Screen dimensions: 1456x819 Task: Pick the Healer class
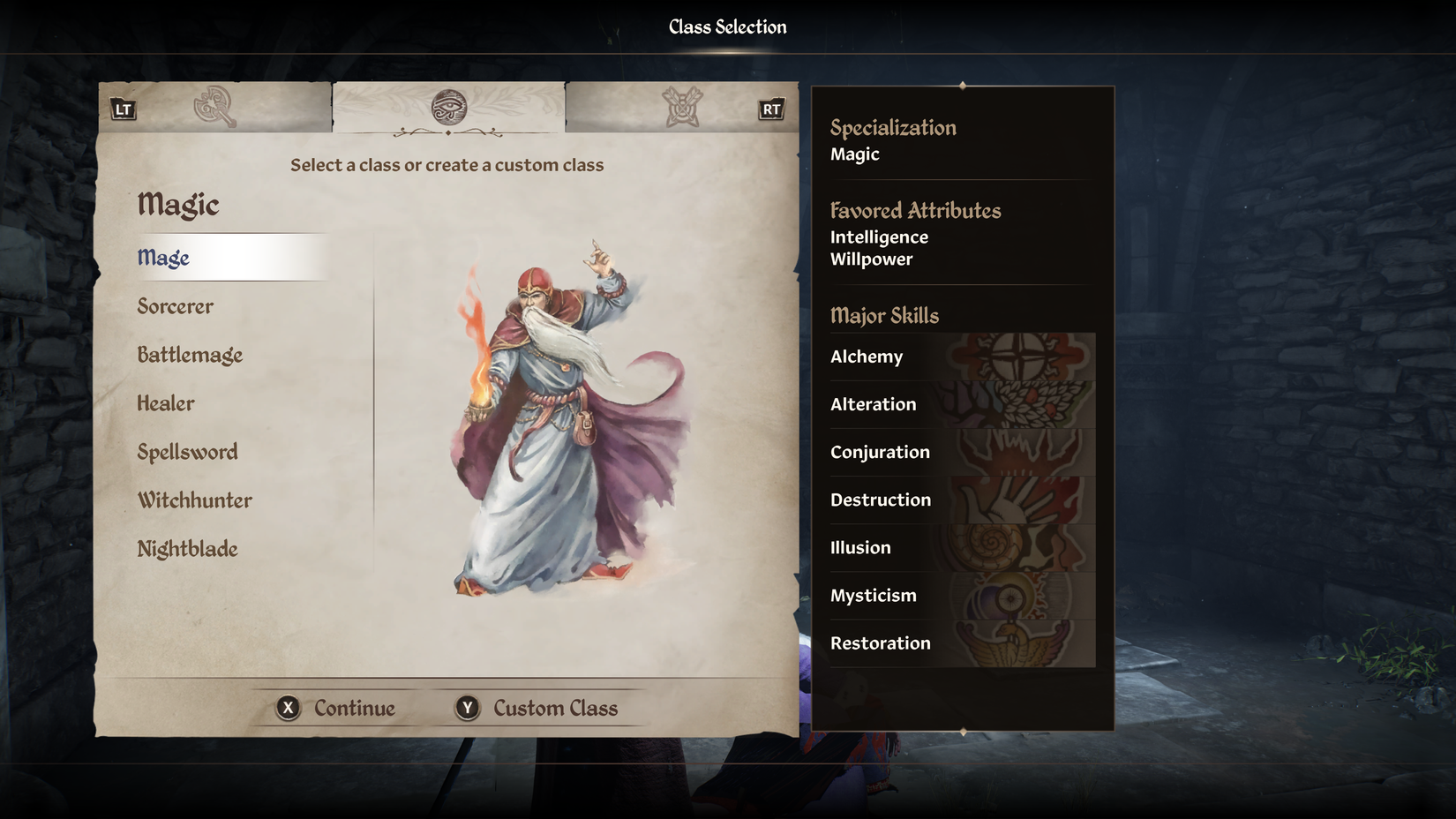166,403
